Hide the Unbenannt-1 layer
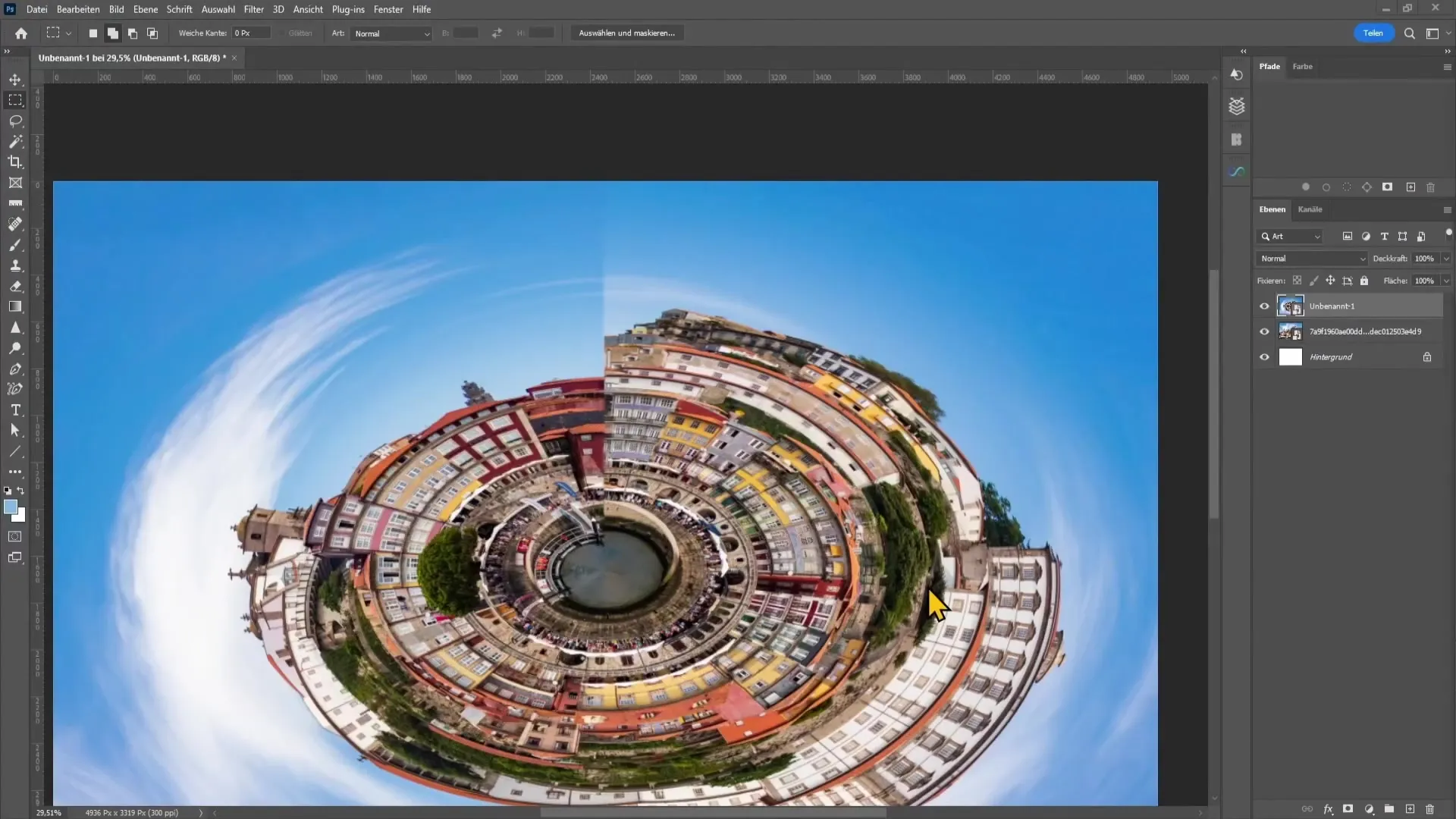 point(1264,306)
